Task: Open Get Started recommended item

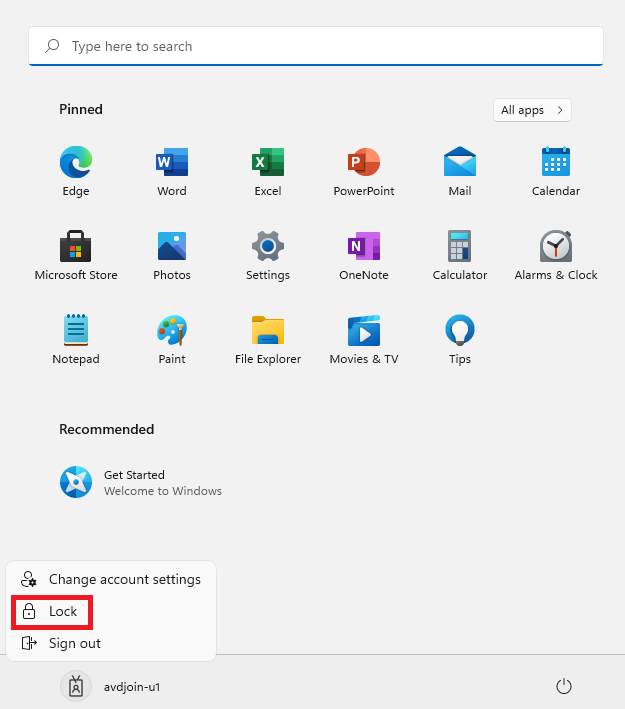Action: (x=141, y=482)
